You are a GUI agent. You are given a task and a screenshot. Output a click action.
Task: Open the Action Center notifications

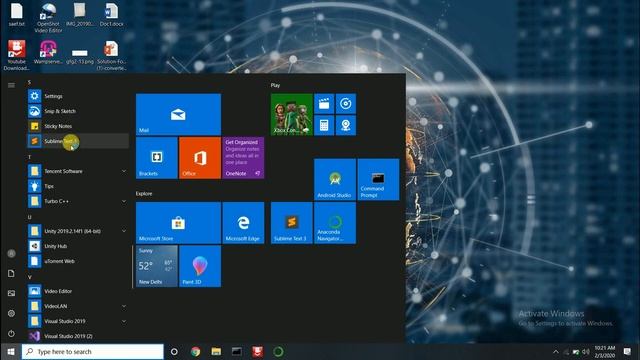coord(627,351)
